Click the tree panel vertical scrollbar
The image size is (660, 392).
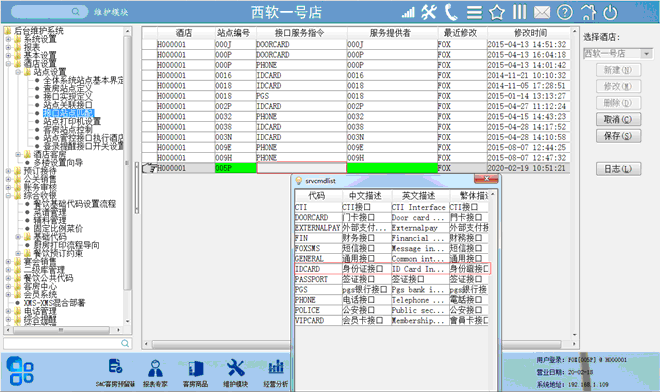(x=127, y=162)
